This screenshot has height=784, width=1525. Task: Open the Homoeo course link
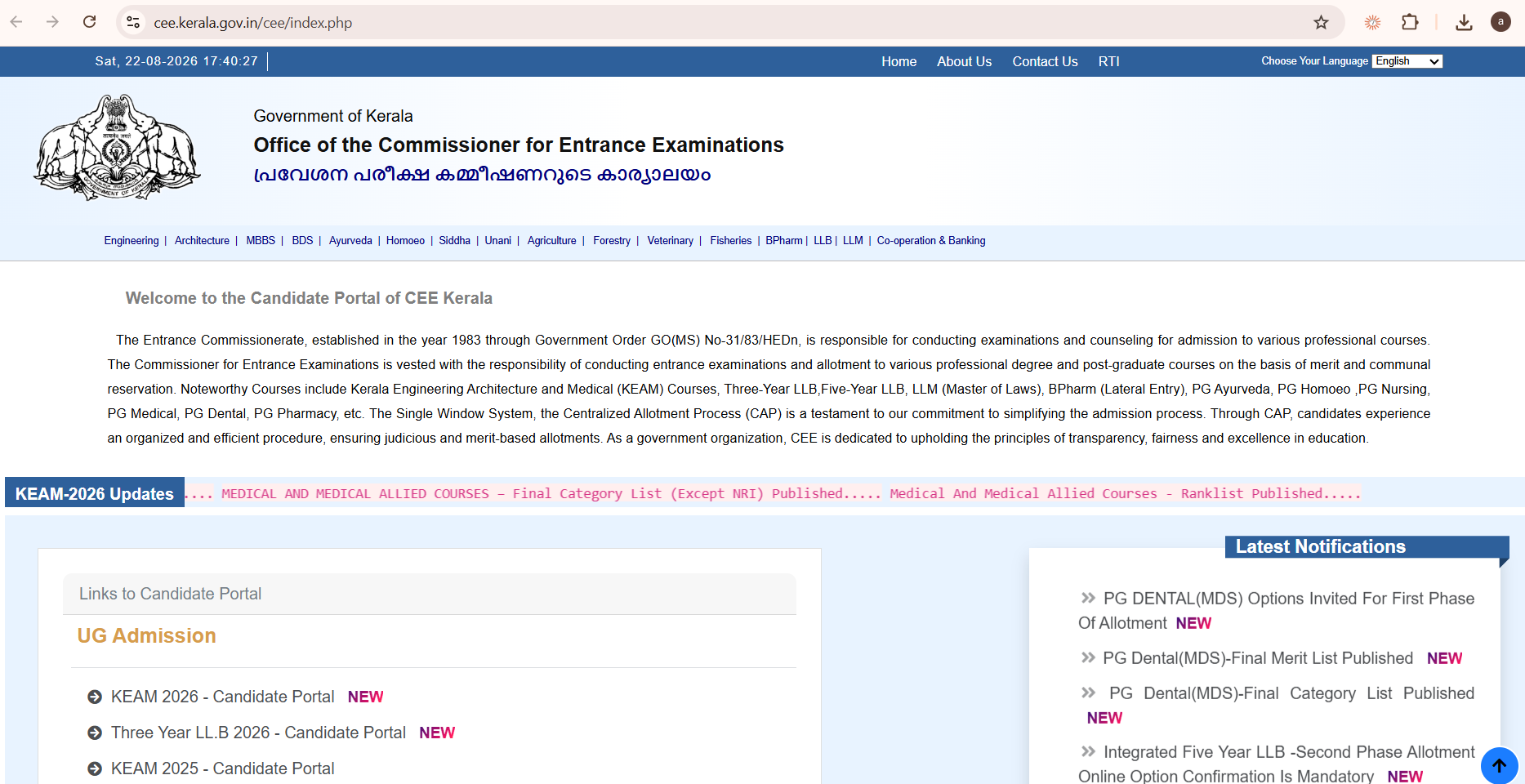[x=405, y=240]
